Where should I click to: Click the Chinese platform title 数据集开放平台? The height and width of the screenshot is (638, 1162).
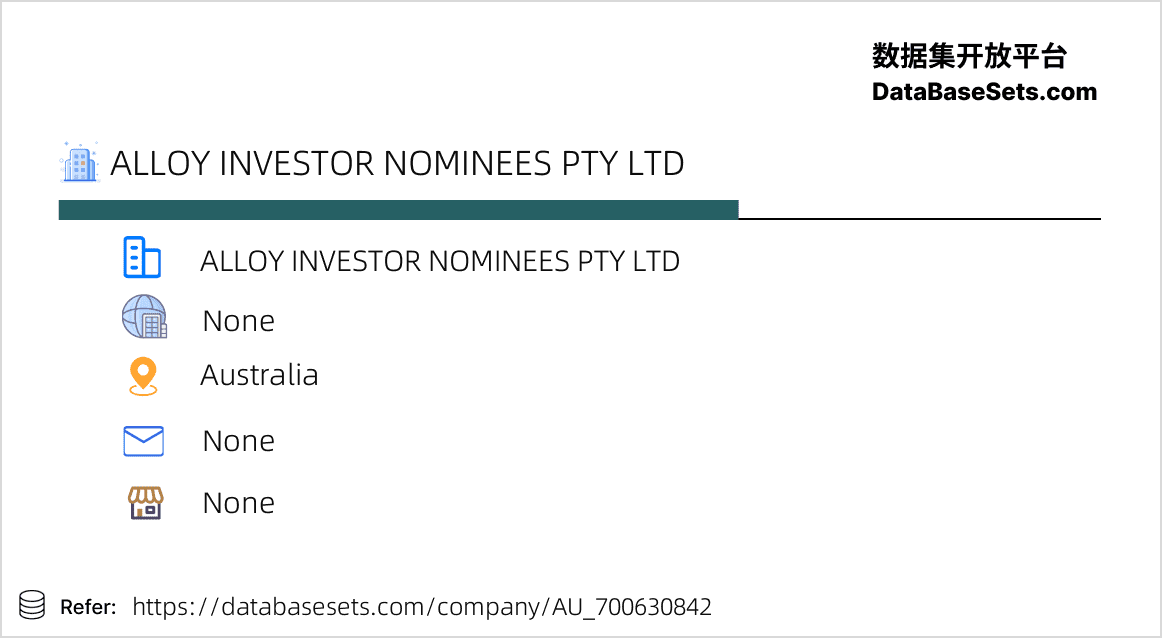coord(969,56)
